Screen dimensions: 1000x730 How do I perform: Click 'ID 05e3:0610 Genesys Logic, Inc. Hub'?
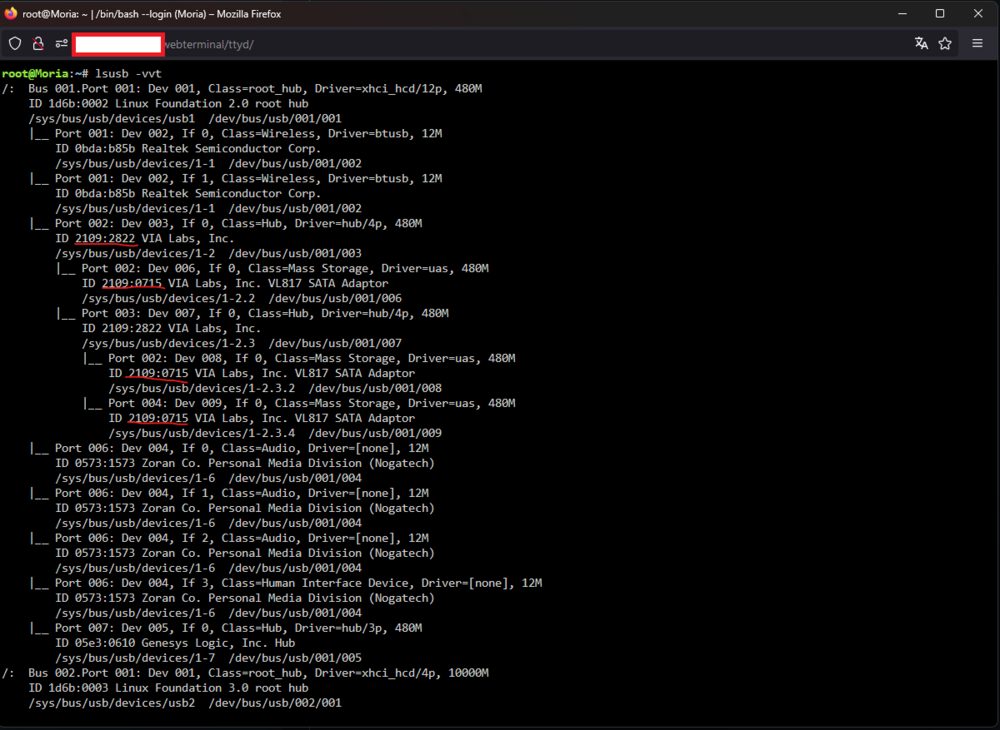pos(175,643)
